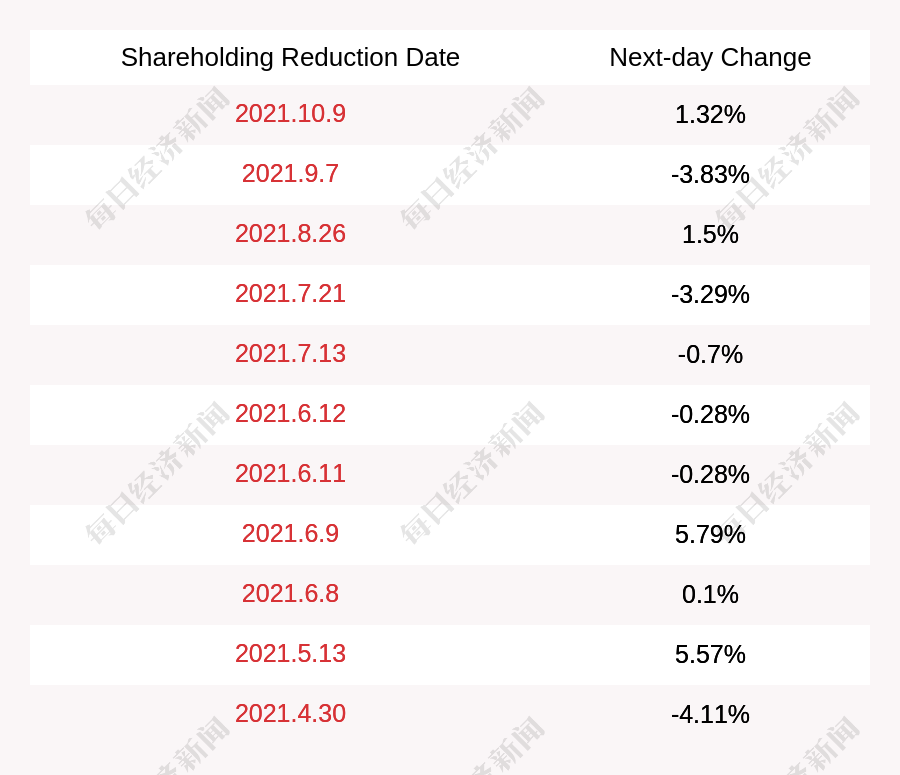The image size is (900, 775).
Task: Select the 2021.10.9 date entry
Action: tap(290, 114)
